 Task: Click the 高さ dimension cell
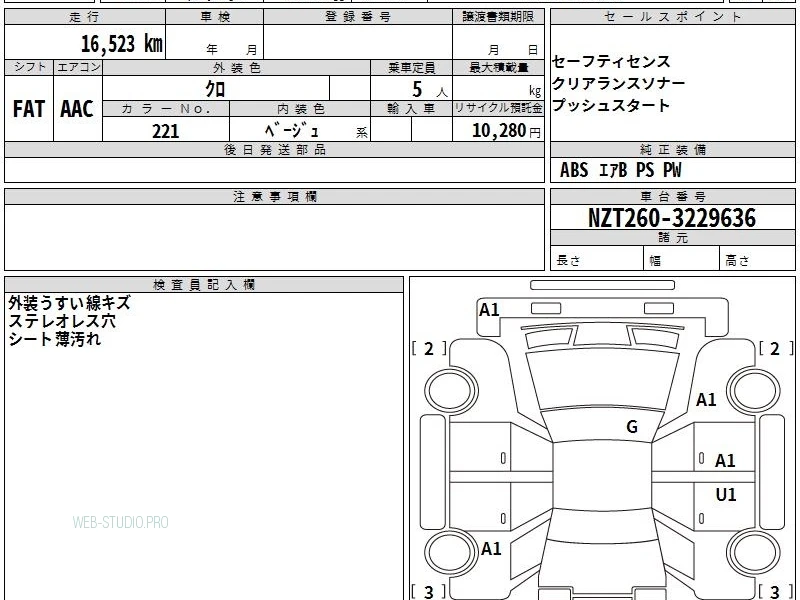pyautogui.click(x=757, y=259)
